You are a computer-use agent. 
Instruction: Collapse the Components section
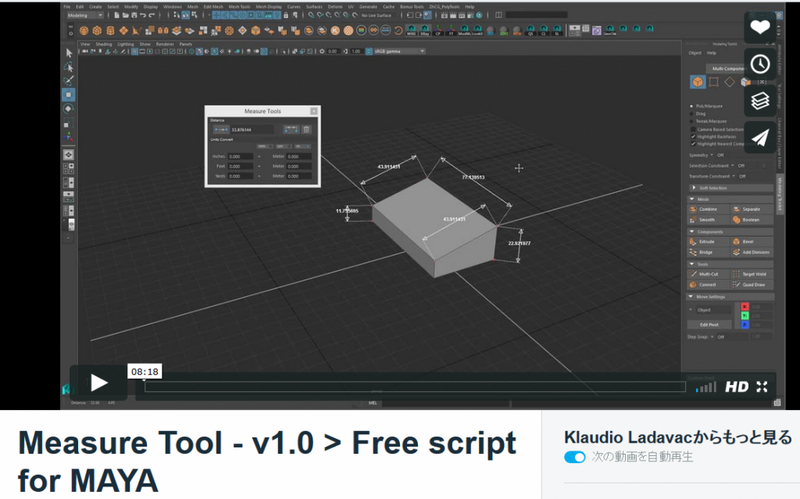[730, 232]
